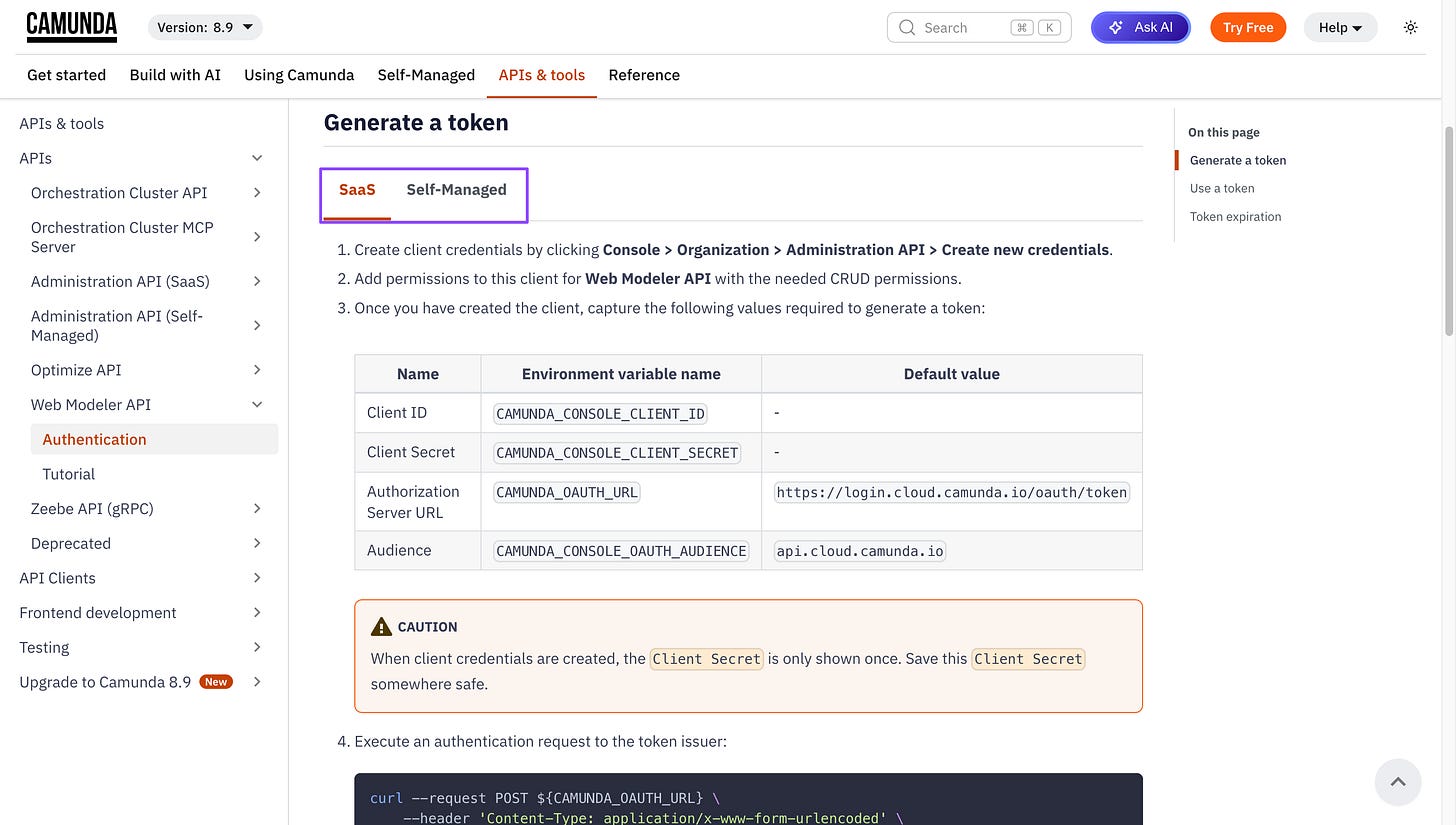Click the Client ID table cell
This screenshot has height=825, width=1456.
tap(418, 413)
